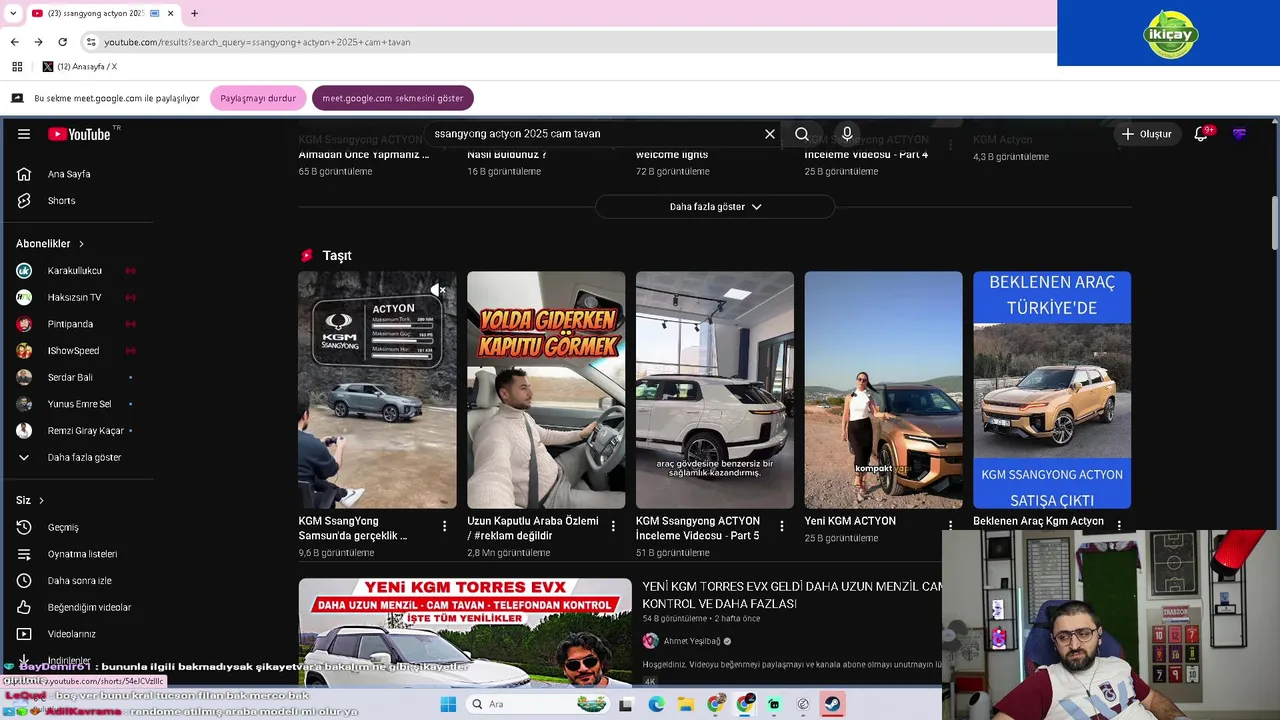Open the tab search dropdown arrow
Image resolution: width=1280 pixels, height=720 pixels.
[x=12, y=13]
